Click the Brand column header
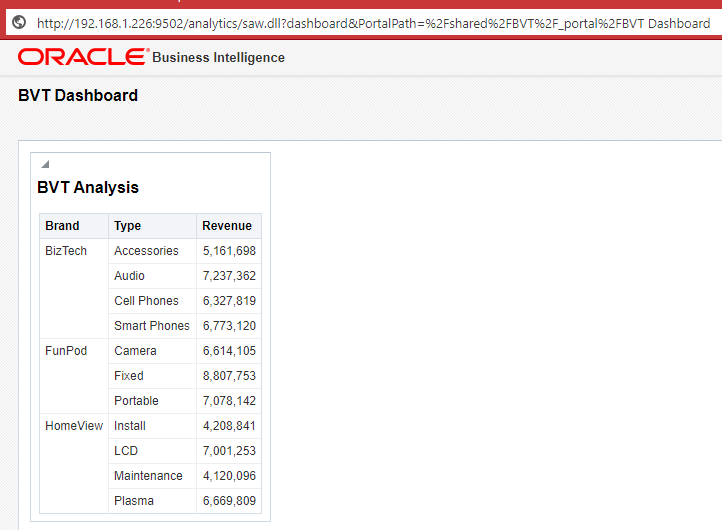 (x=74, y=226)
